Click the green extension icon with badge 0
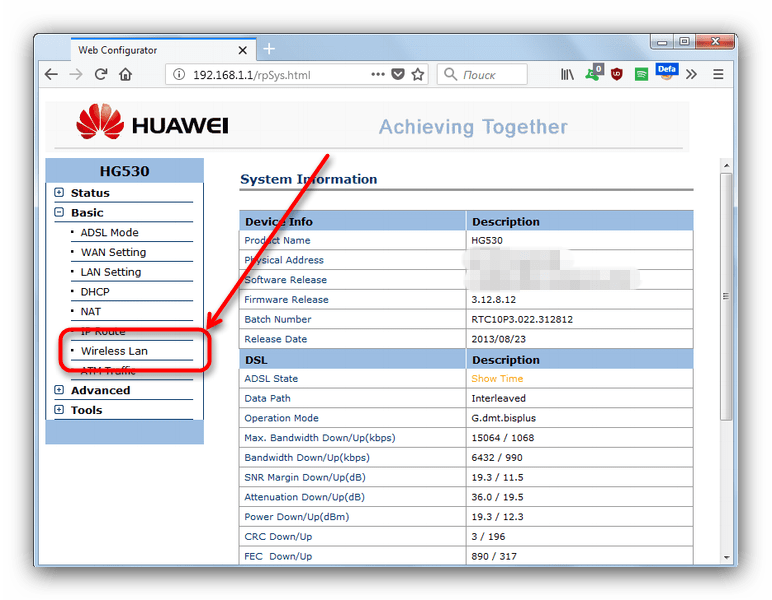Screen dimensions: 772x600 (x=593, y=73)
